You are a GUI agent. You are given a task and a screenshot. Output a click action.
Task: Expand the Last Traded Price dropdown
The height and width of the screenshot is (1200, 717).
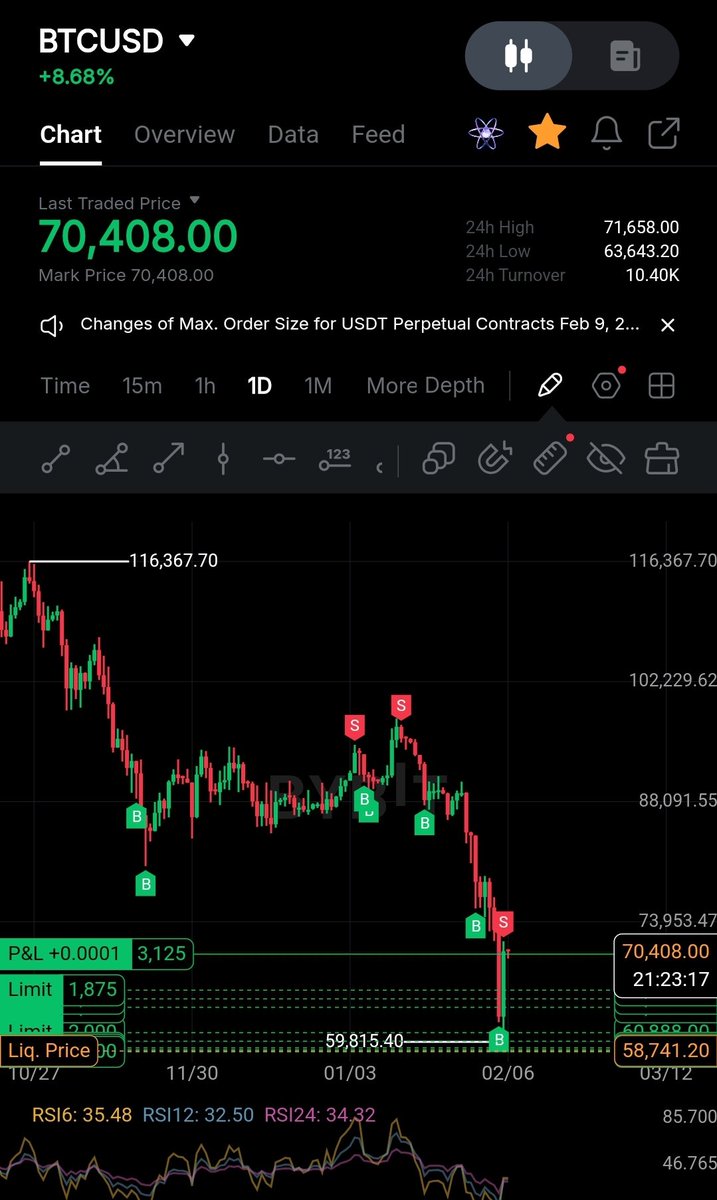(195, 201)
